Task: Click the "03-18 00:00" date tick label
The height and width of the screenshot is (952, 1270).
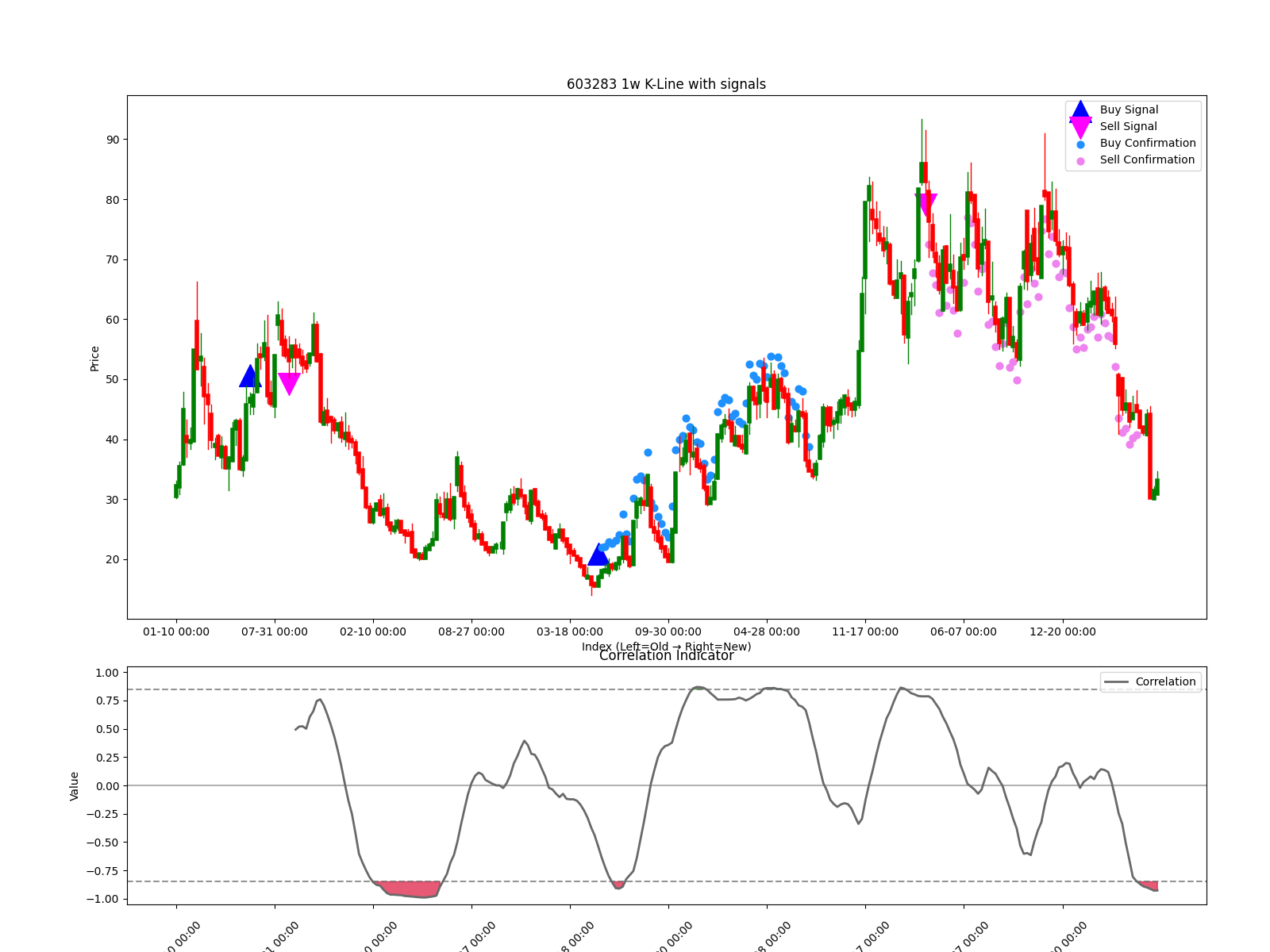Action: pyautogui.click(x=570, y=632)
